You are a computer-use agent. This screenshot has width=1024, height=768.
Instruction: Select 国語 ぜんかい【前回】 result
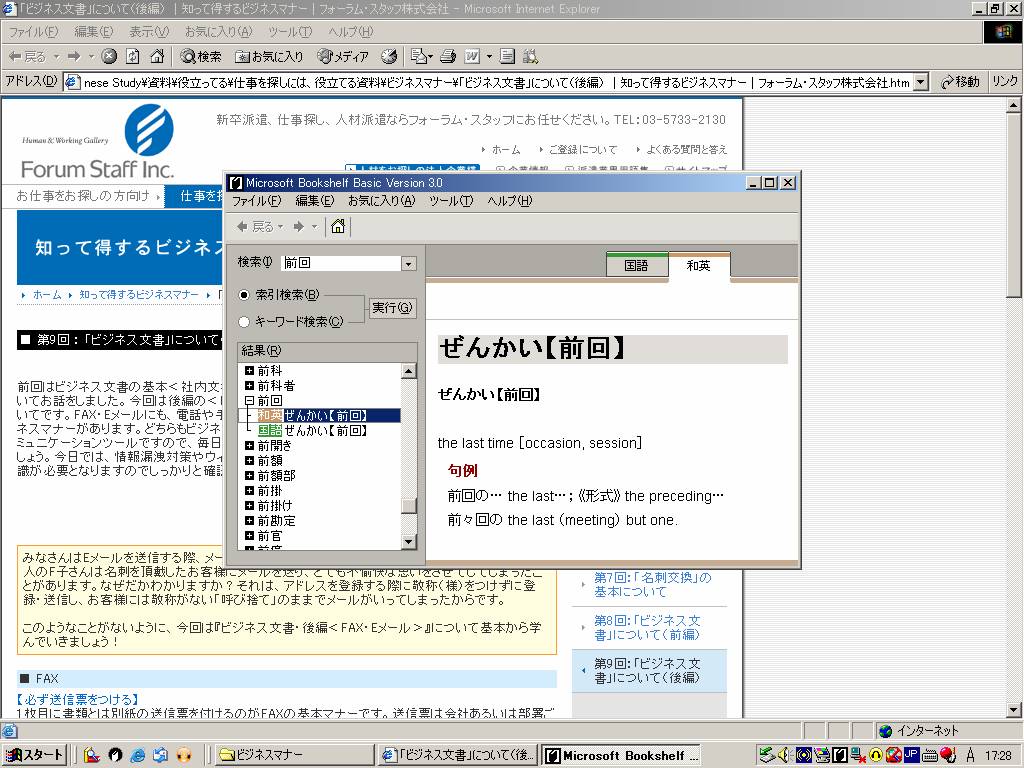pyautogui.click(x=313, y=430)
